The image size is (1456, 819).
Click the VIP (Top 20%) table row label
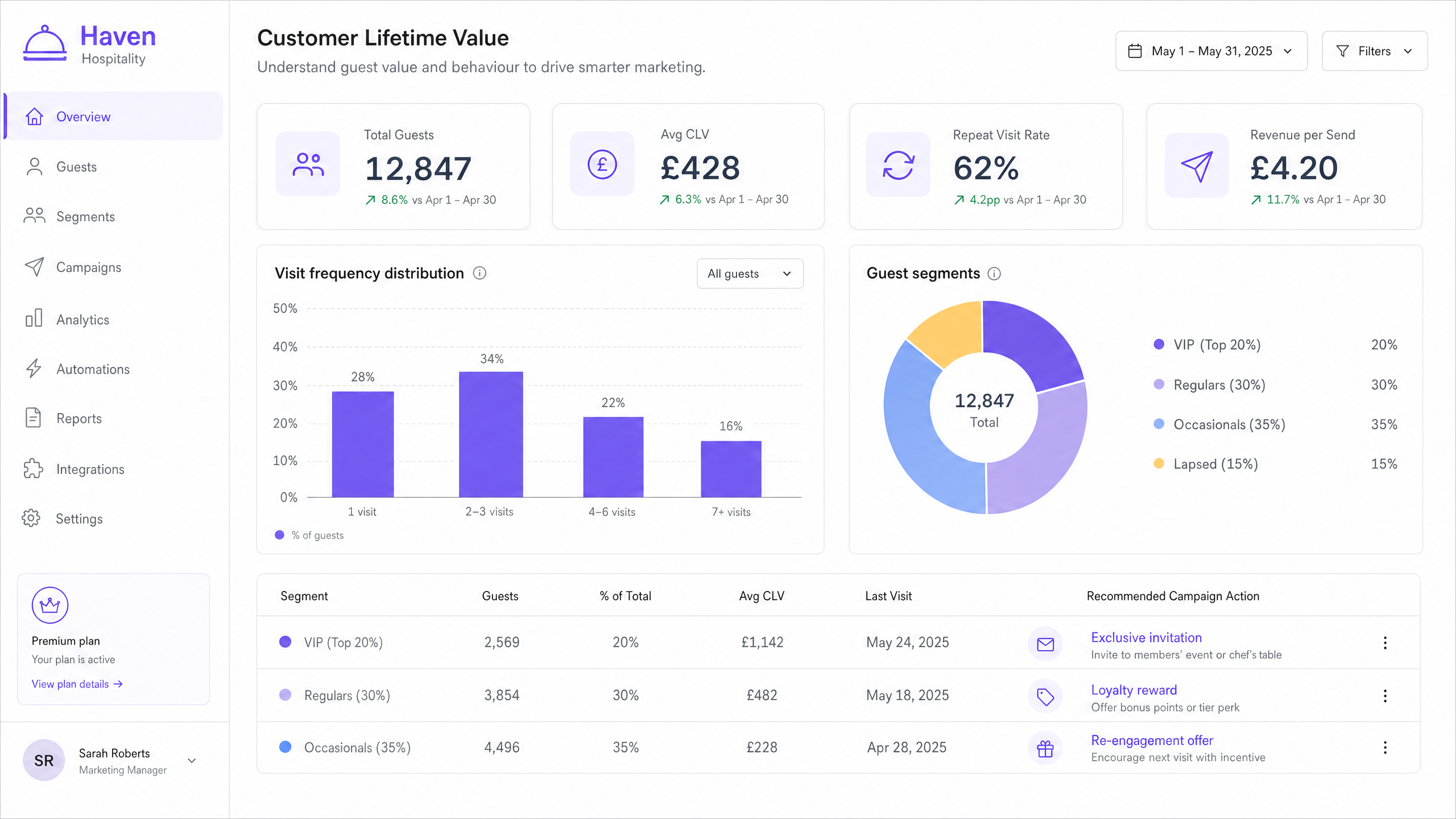[x=343, y=643]
